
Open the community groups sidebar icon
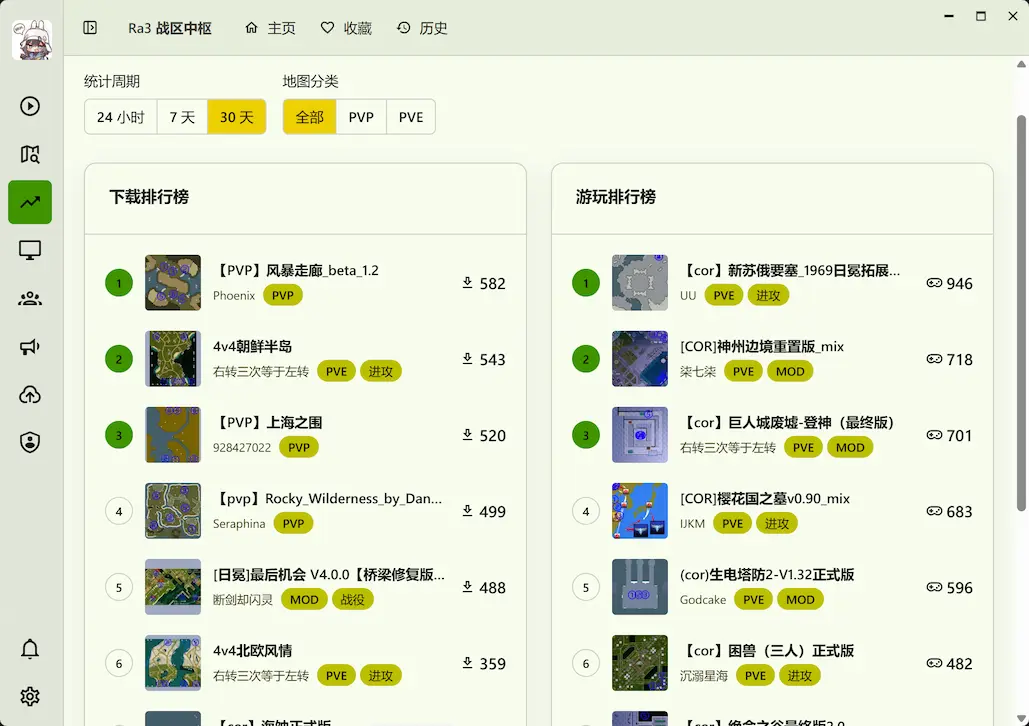click(30, 299)
